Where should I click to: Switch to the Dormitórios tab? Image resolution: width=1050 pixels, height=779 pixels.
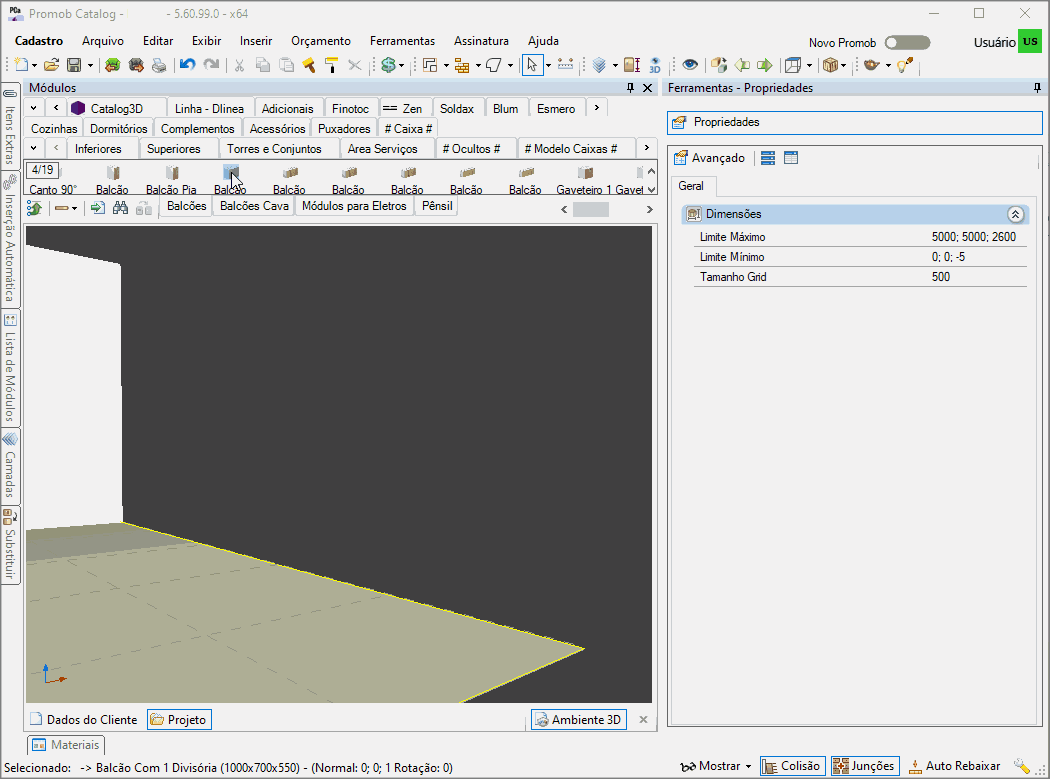click(x=119, y=129)
